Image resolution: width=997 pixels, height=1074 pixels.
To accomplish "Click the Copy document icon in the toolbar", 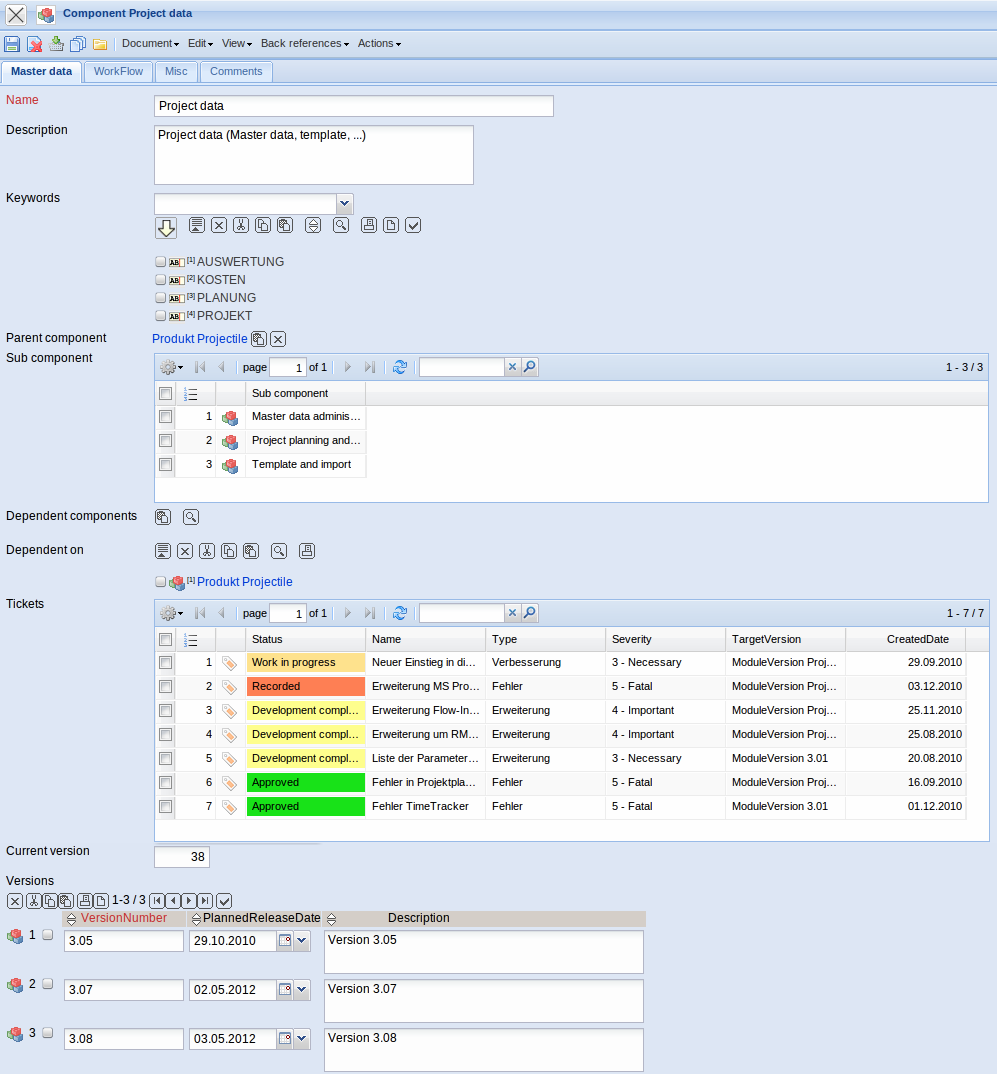I will 78,43.
